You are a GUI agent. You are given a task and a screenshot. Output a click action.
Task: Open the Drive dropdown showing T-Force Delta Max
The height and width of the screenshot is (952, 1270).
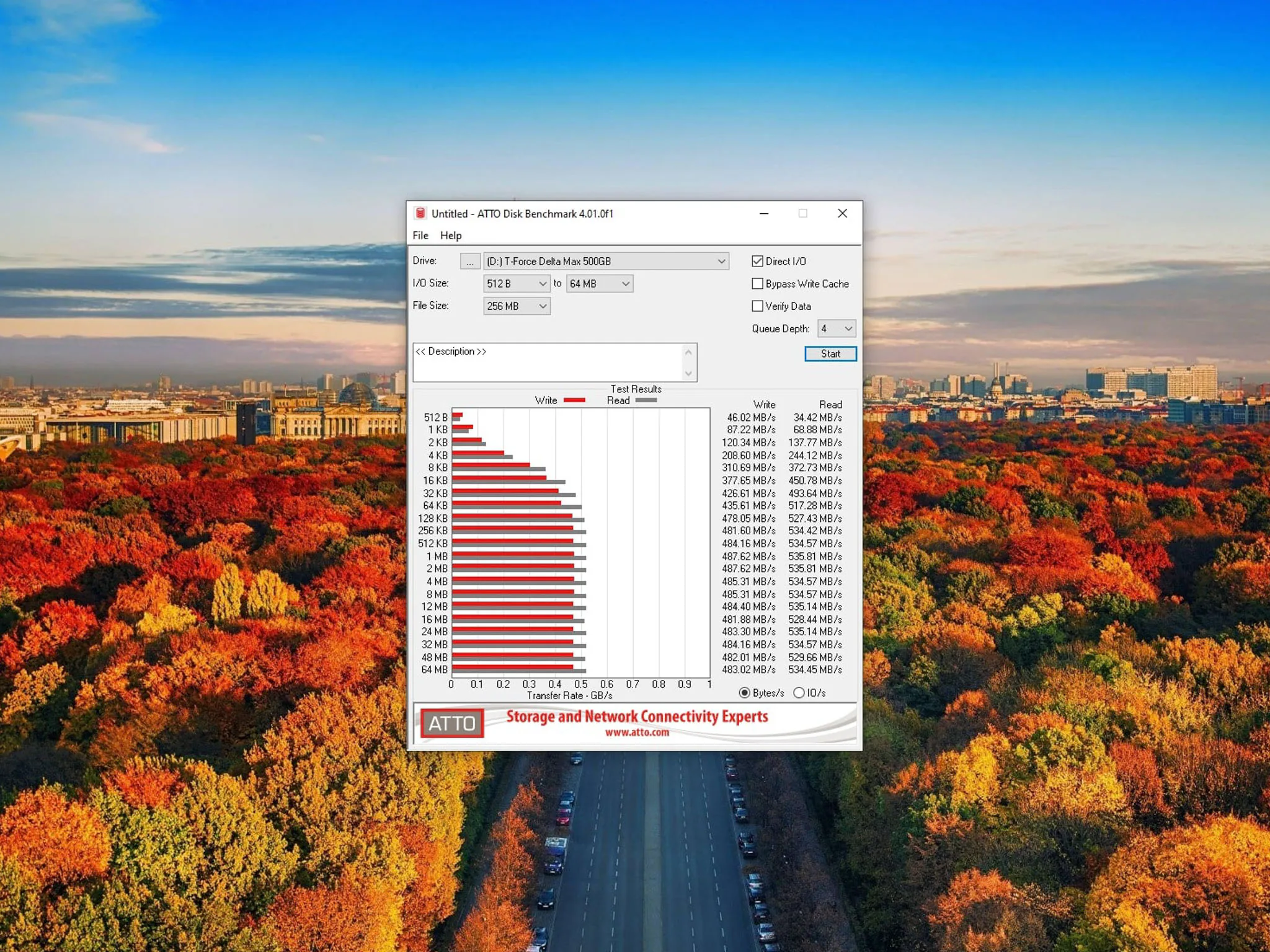tap(606, 262)
